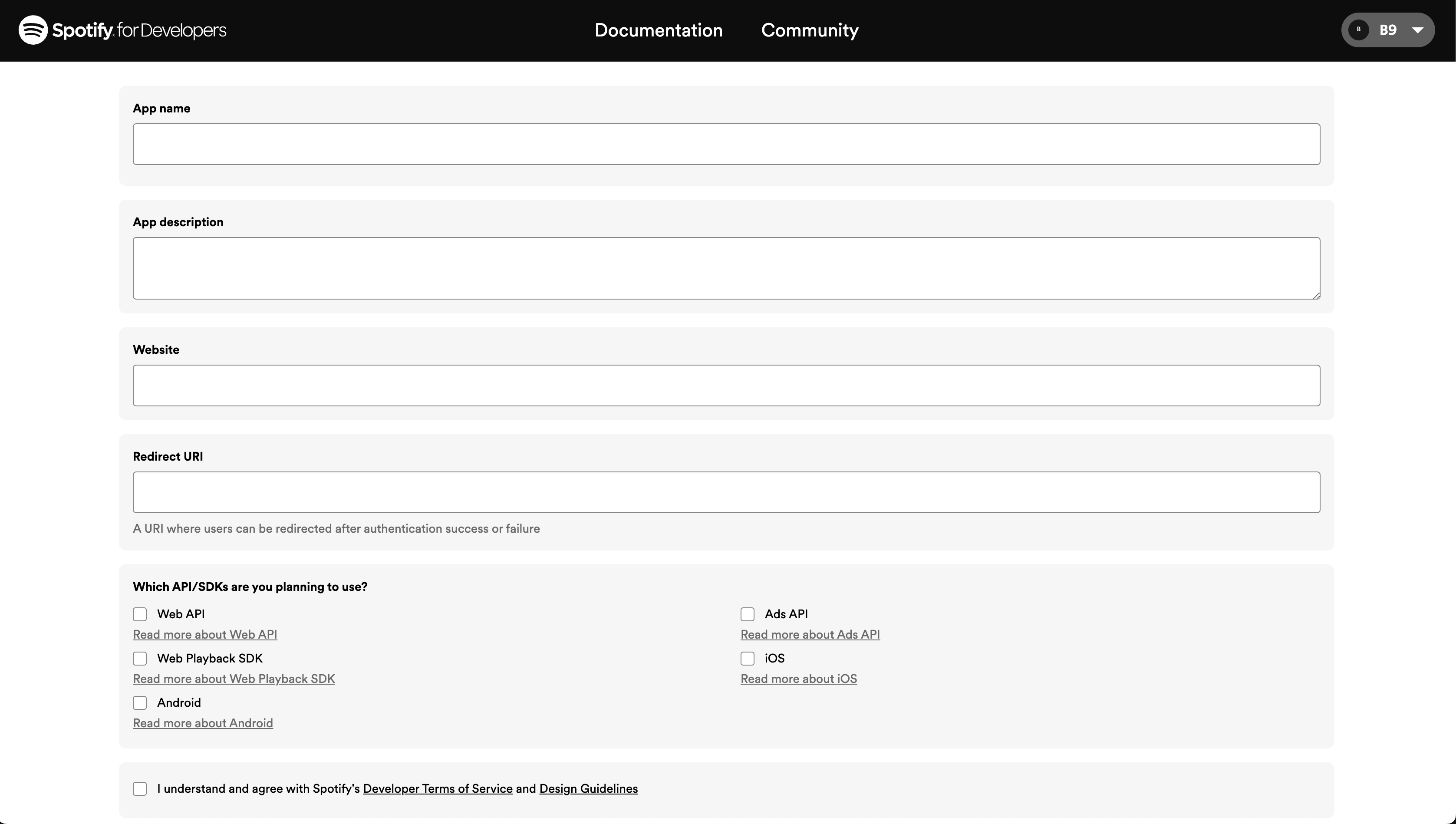
Task: Go to the Community section
Action: click(809, 30)
